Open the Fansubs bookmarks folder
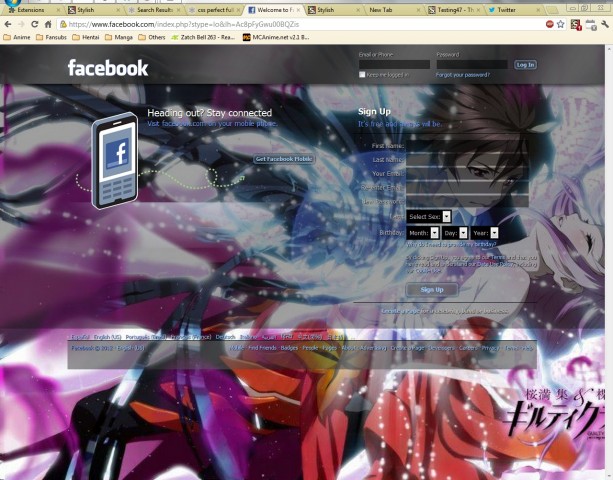Viewport: 613px width, 480px height. point(51,37)
